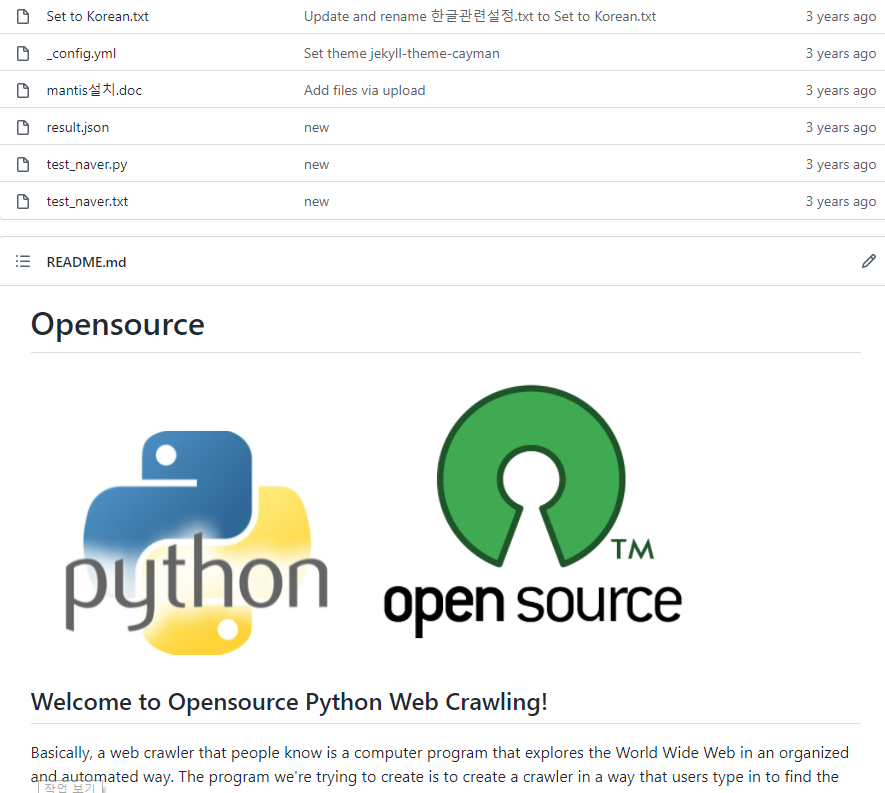Click '3 years ago' on result.json row
Screen dimensions: 885x793
[x=840, y=128]
